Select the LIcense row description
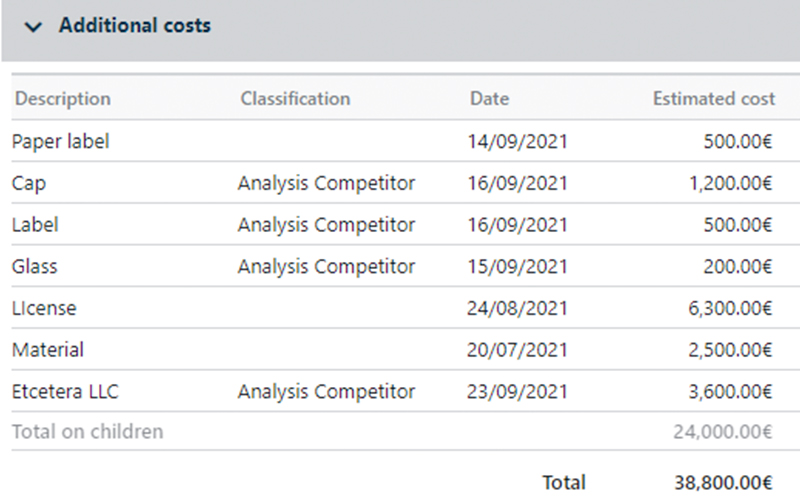 (44, 309)
